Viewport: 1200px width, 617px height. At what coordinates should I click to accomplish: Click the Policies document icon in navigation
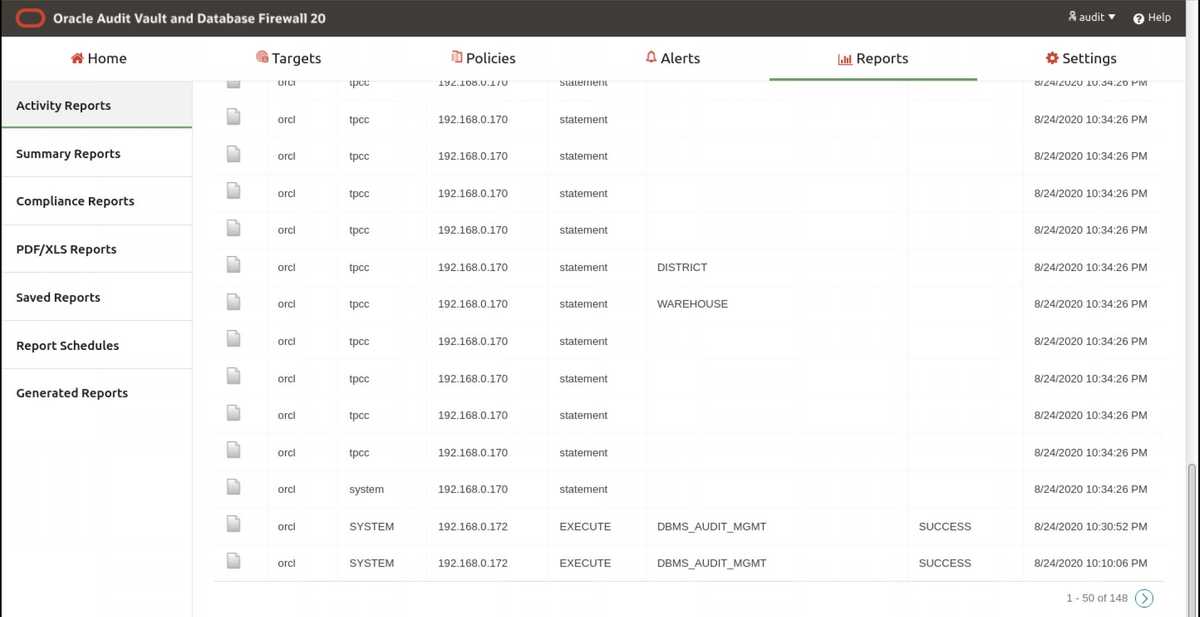(455, 57)
